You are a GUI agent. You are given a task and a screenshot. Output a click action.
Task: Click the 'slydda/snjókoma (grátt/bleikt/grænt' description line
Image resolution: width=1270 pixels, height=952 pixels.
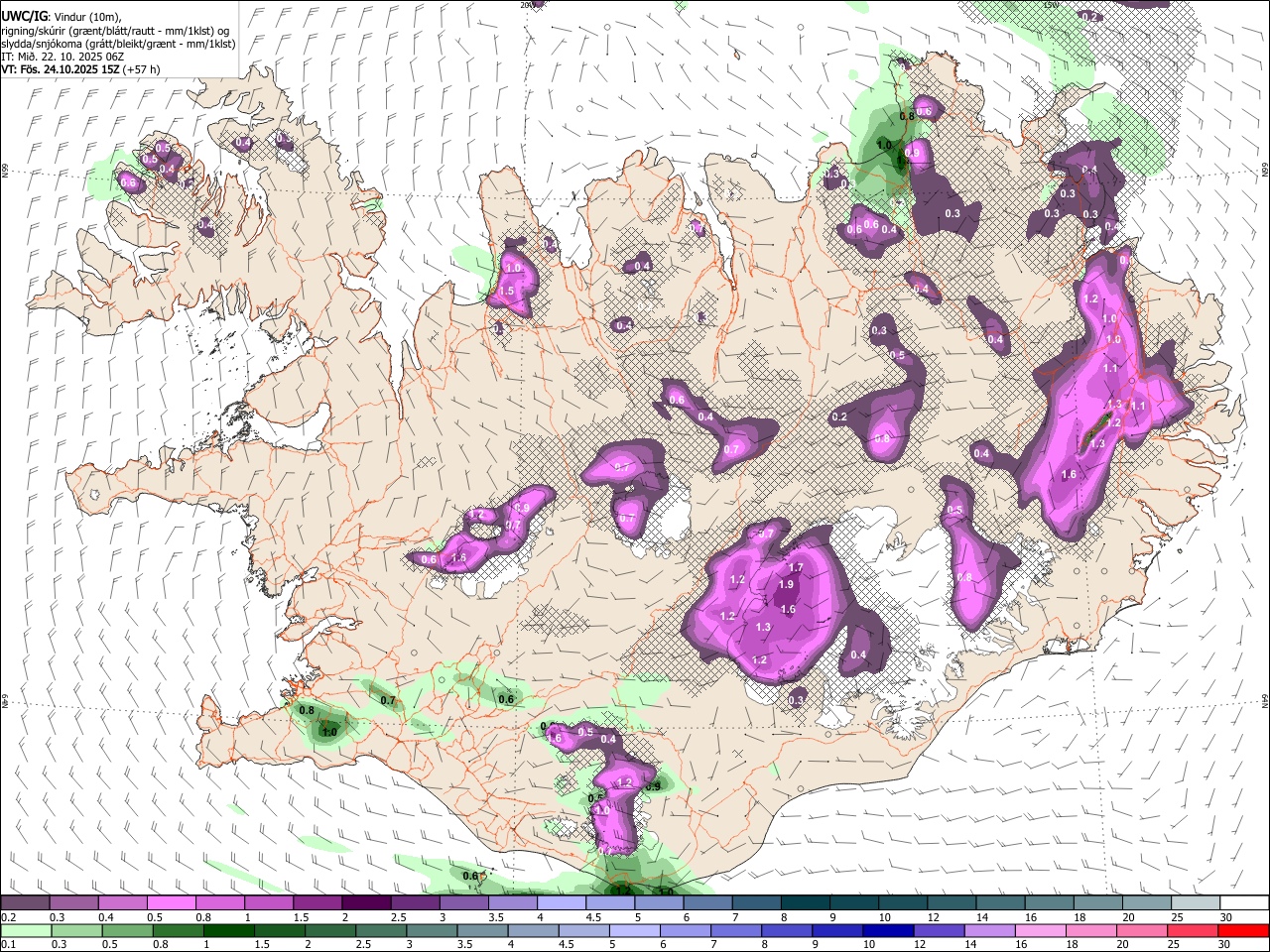point(118,44)
